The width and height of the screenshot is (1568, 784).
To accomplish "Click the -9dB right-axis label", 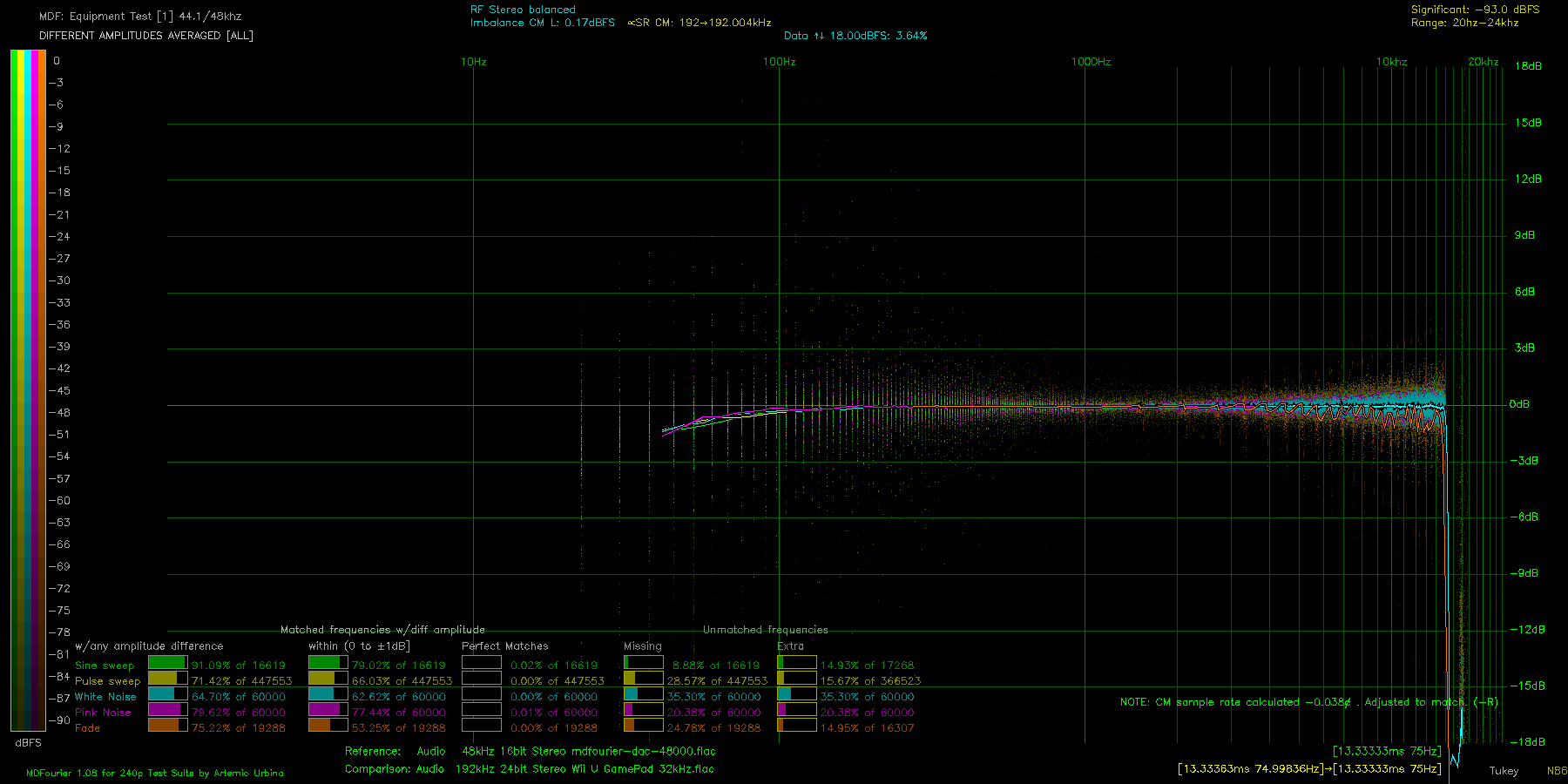I will (x=1524, y=573).
